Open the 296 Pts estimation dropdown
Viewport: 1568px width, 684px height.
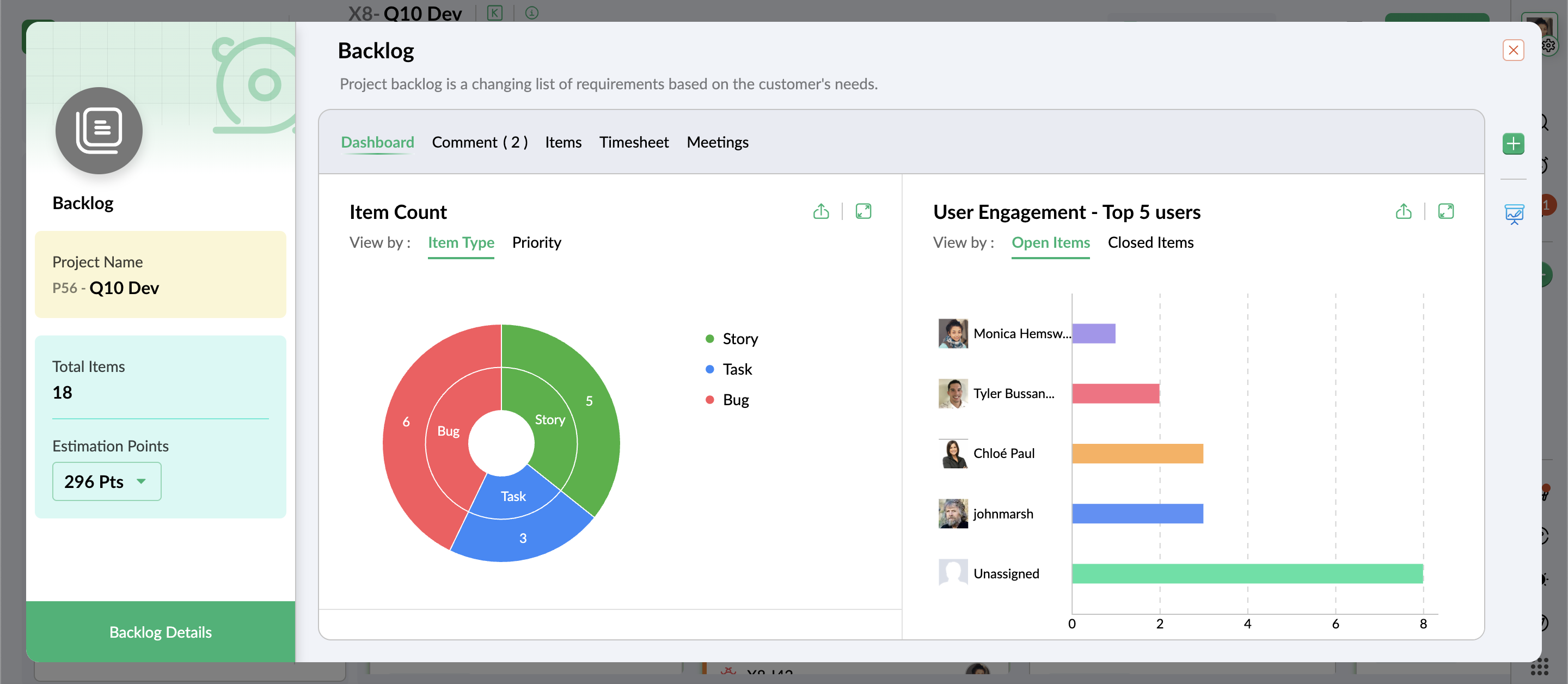(x=107, y=481)
